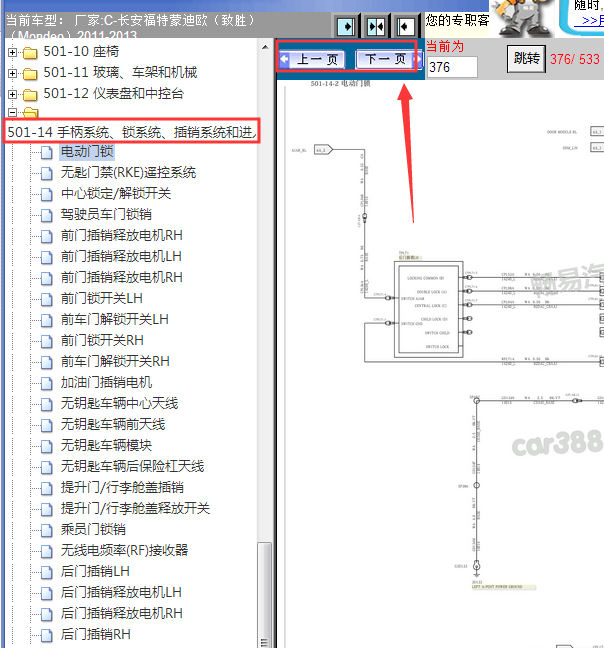This screenshot has height=648, width=604.
Task: Click the page number field showing 376
Action: (452, 67)
